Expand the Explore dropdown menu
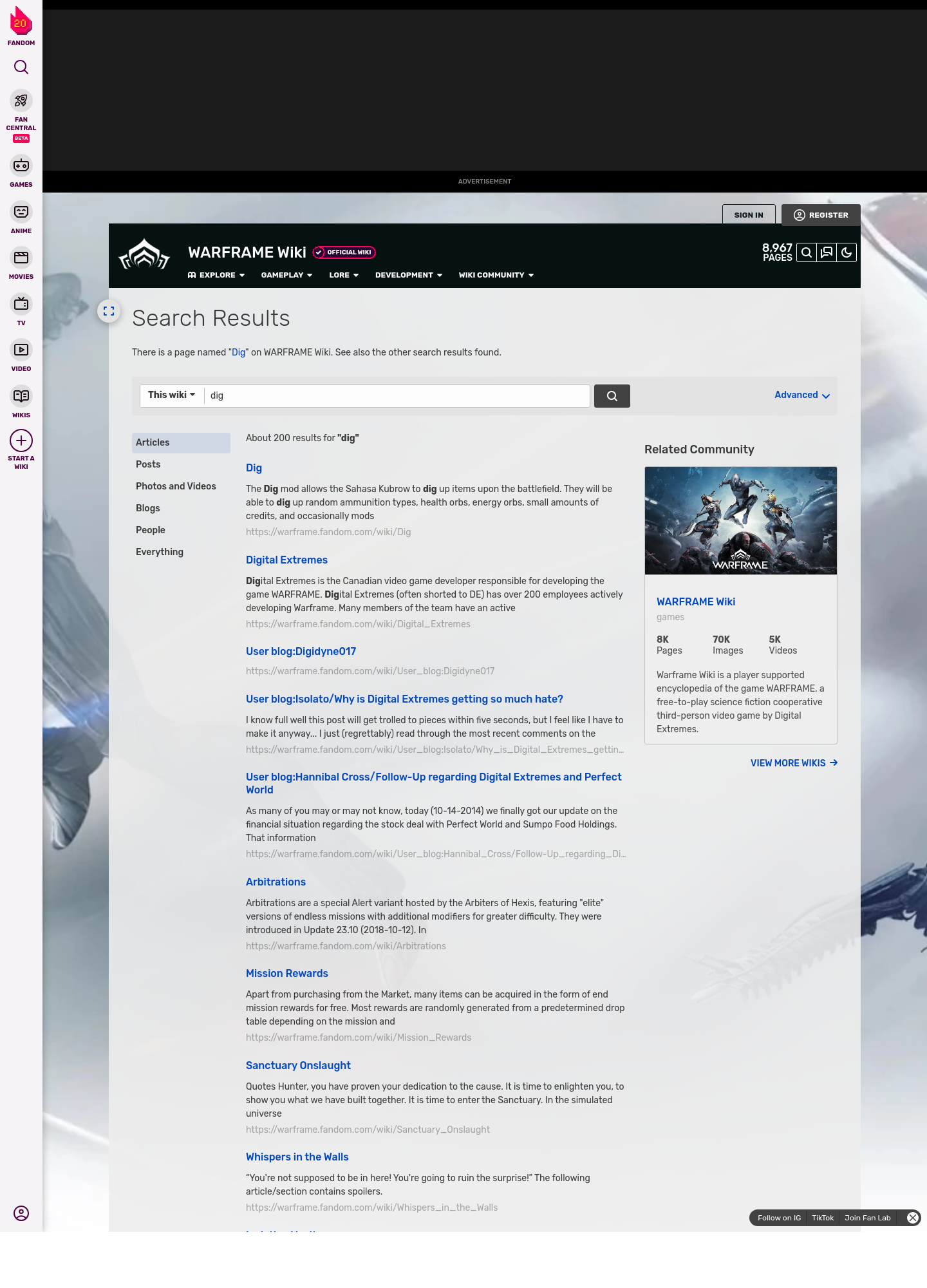927x1288 pixels. (x=216, y=276)
